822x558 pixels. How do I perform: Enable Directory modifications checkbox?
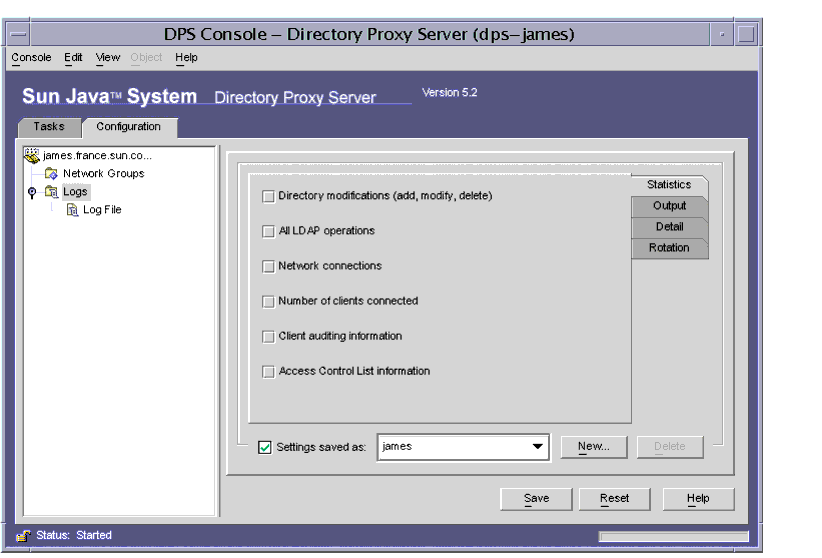point(268,196)
